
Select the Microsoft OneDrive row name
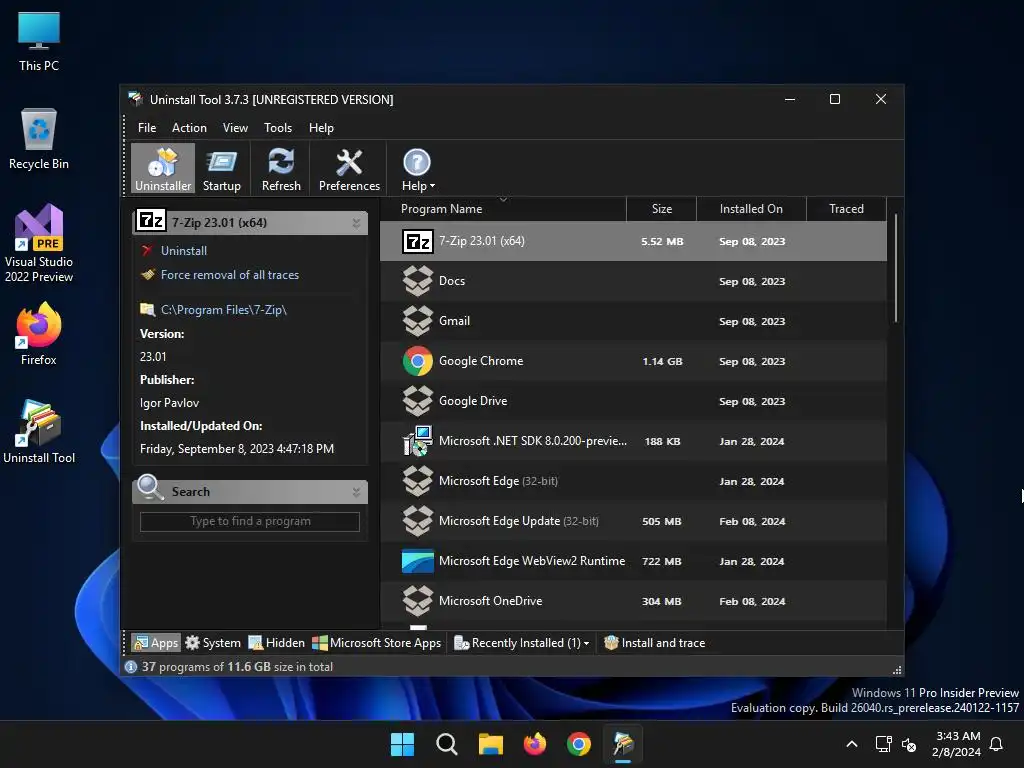pyautogui.click(x=490, y=601)
